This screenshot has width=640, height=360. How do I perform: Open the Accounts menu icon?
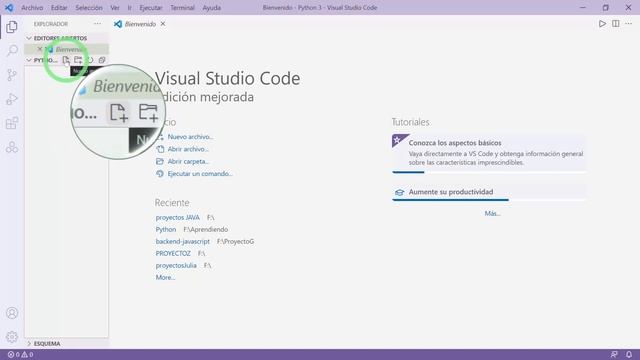[x=12, y=313]
